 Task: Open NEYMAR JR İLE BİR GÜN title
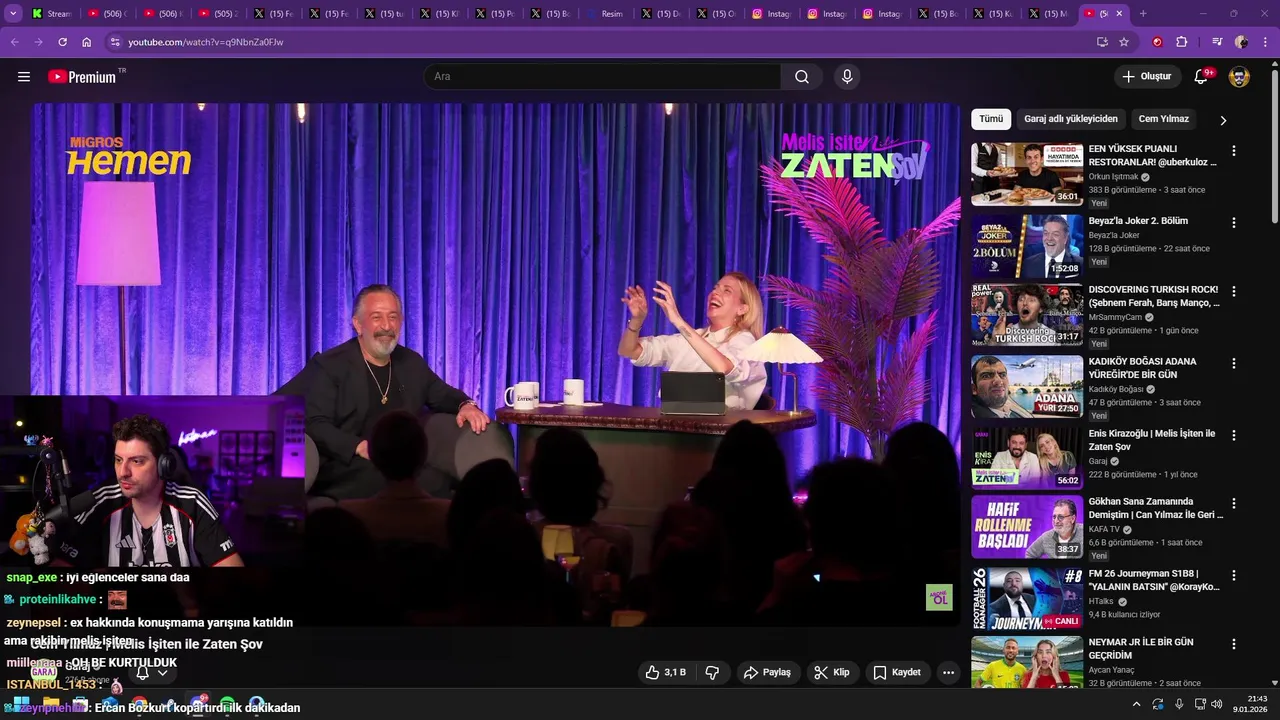click(1141, 648)
